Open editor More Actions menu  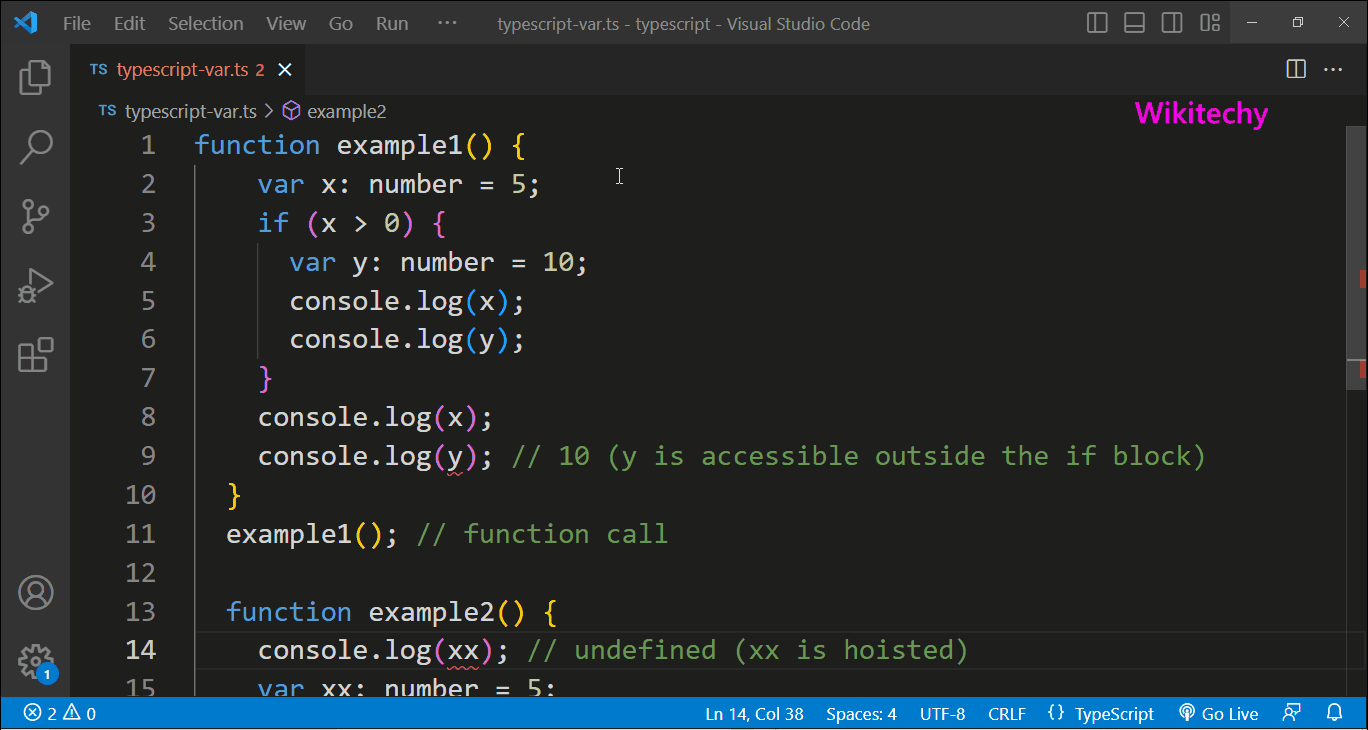tap(1333, 69)
